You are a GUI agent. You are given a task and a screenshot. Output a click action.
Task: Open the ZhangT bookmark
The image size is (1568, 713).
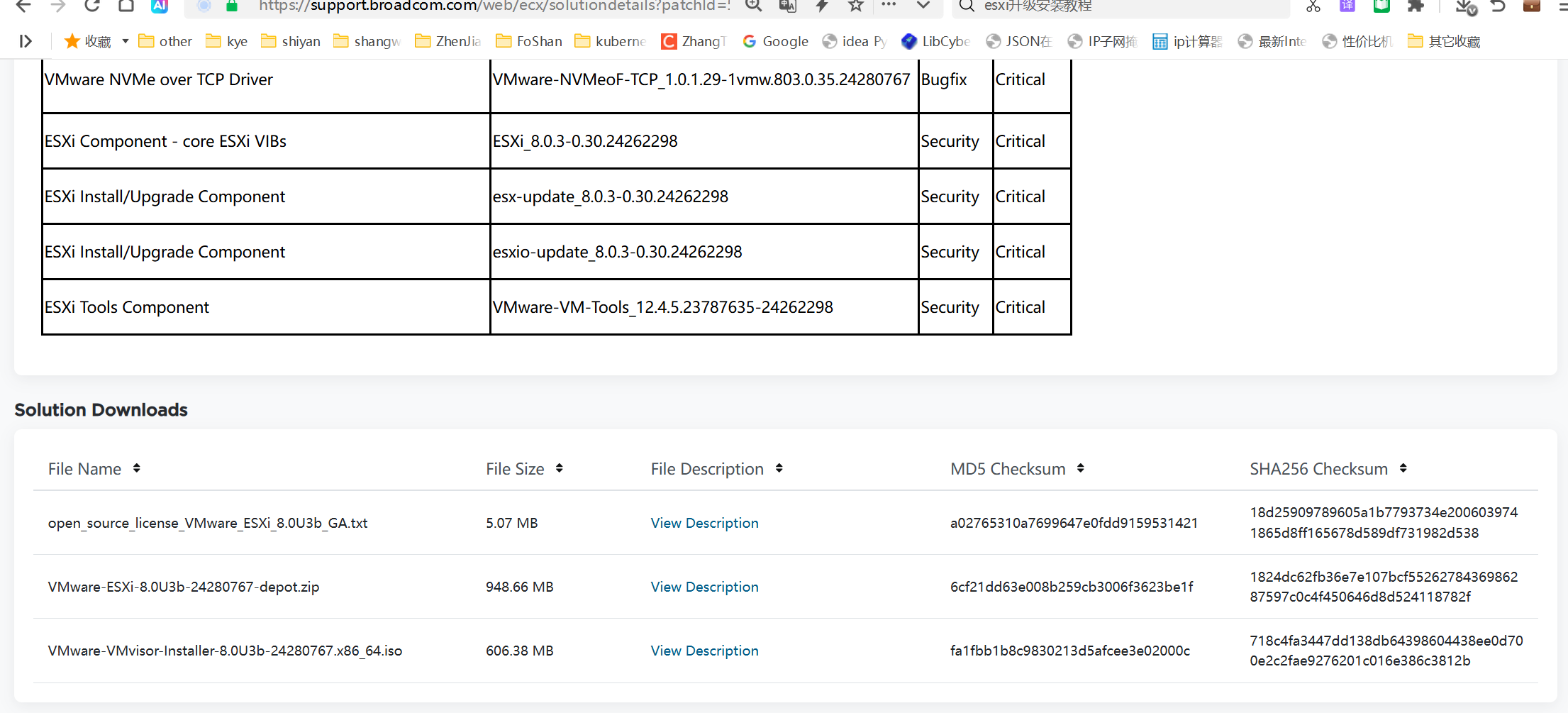pyautogui.click(x=694, y=41)
